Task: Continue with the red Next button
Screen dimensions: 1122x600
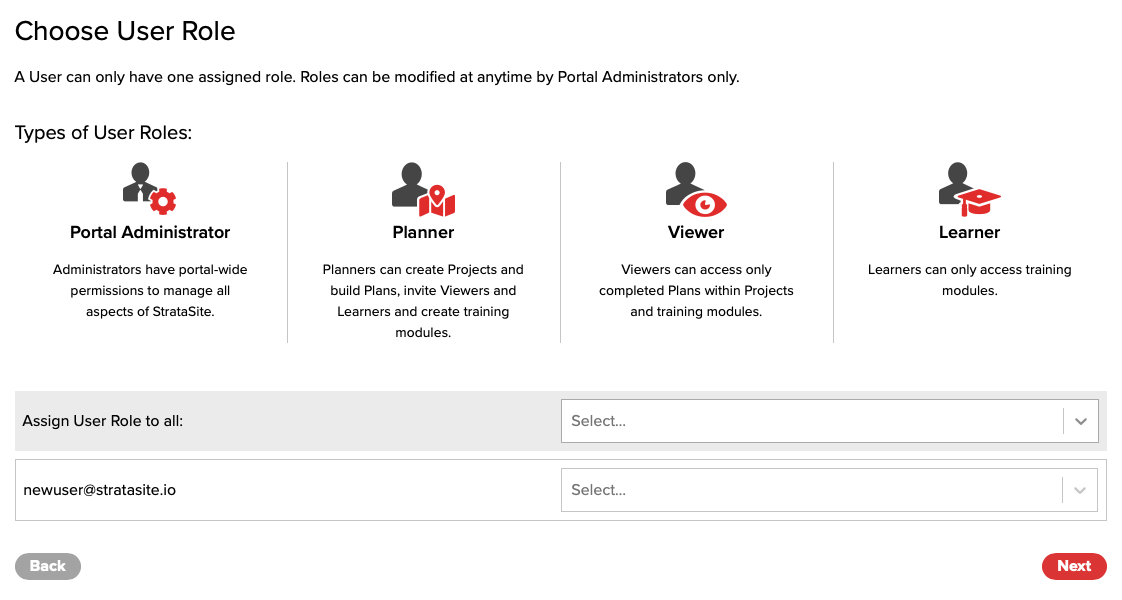Action: pos(1074,566)
